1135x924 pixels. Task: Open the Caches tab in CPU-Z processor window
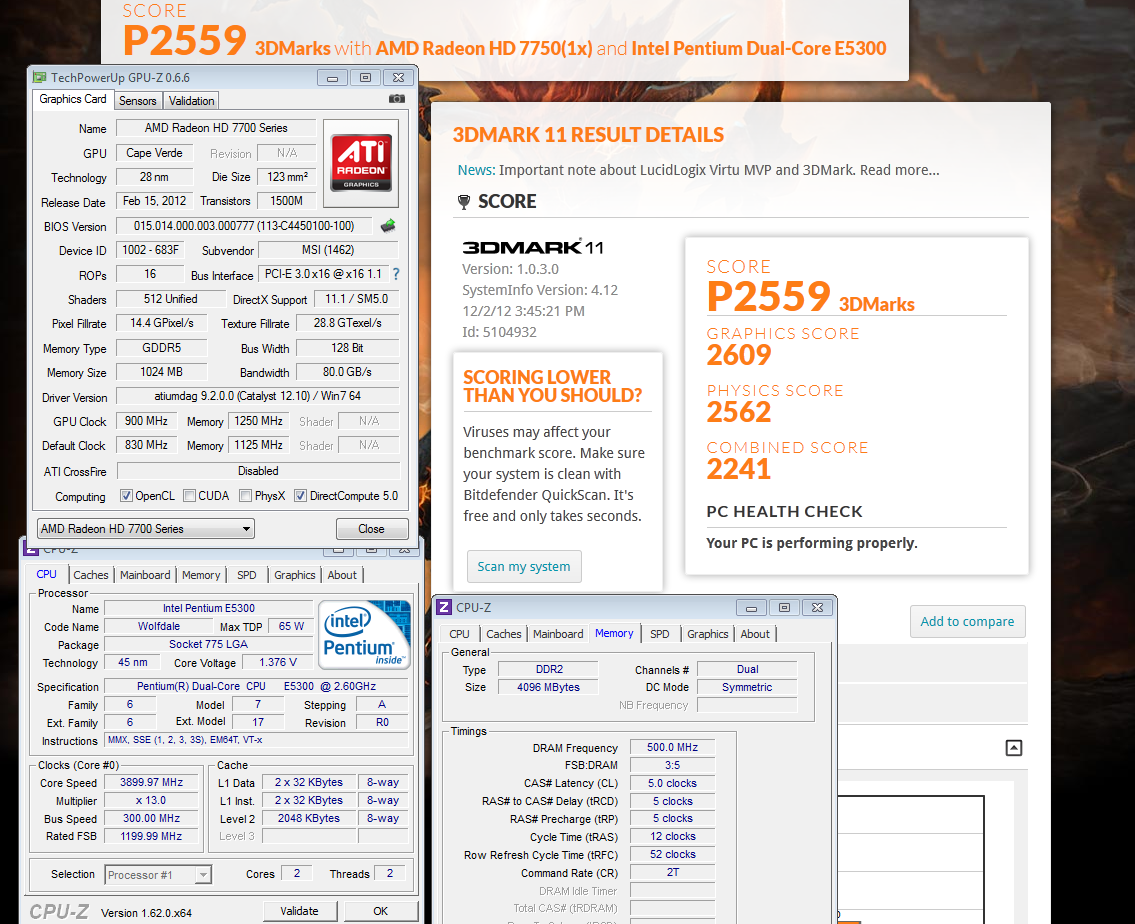[x=90, y=575]
